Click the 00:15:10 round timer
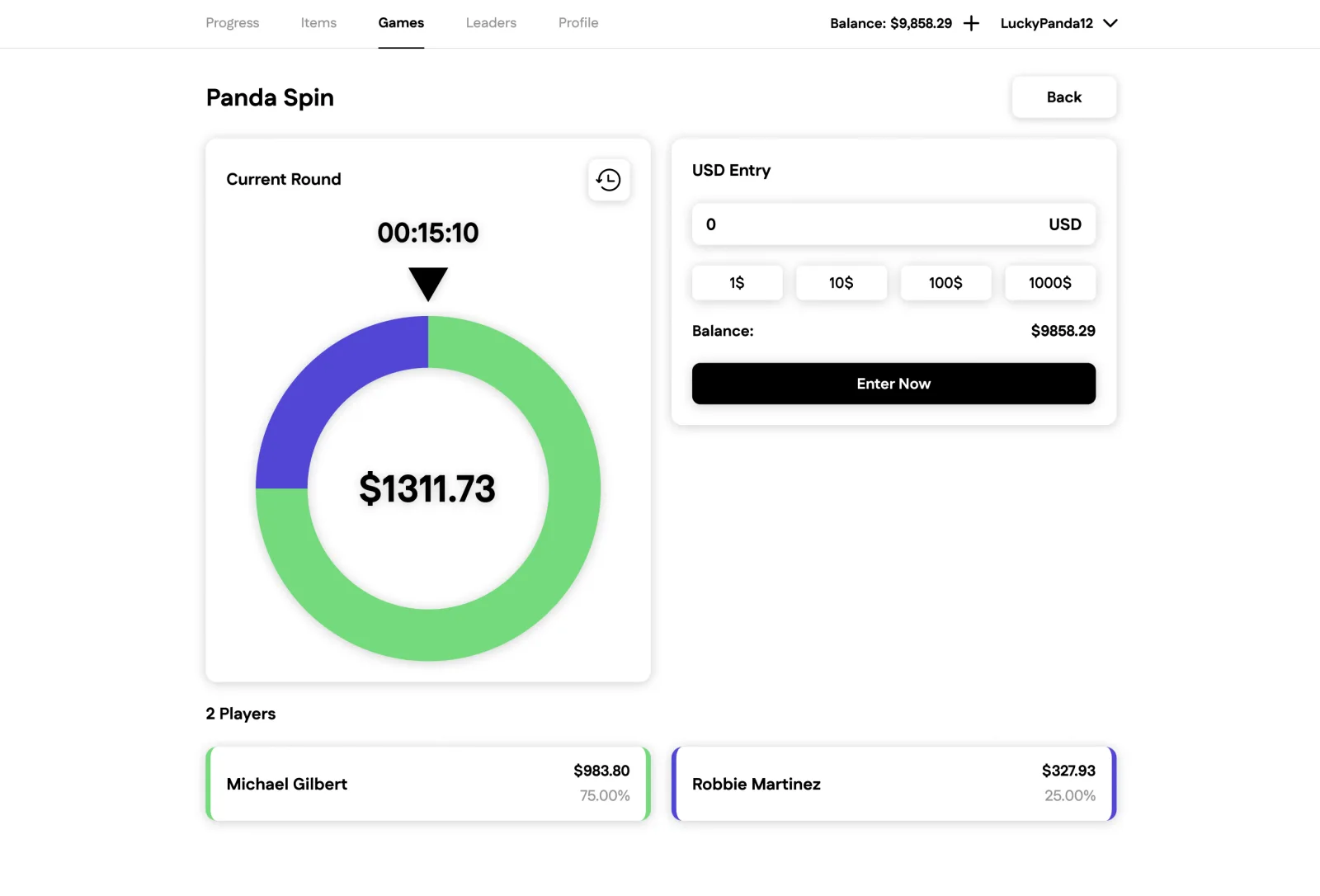This screenshot has width=1320, height=896. click(x=428, y=233)
